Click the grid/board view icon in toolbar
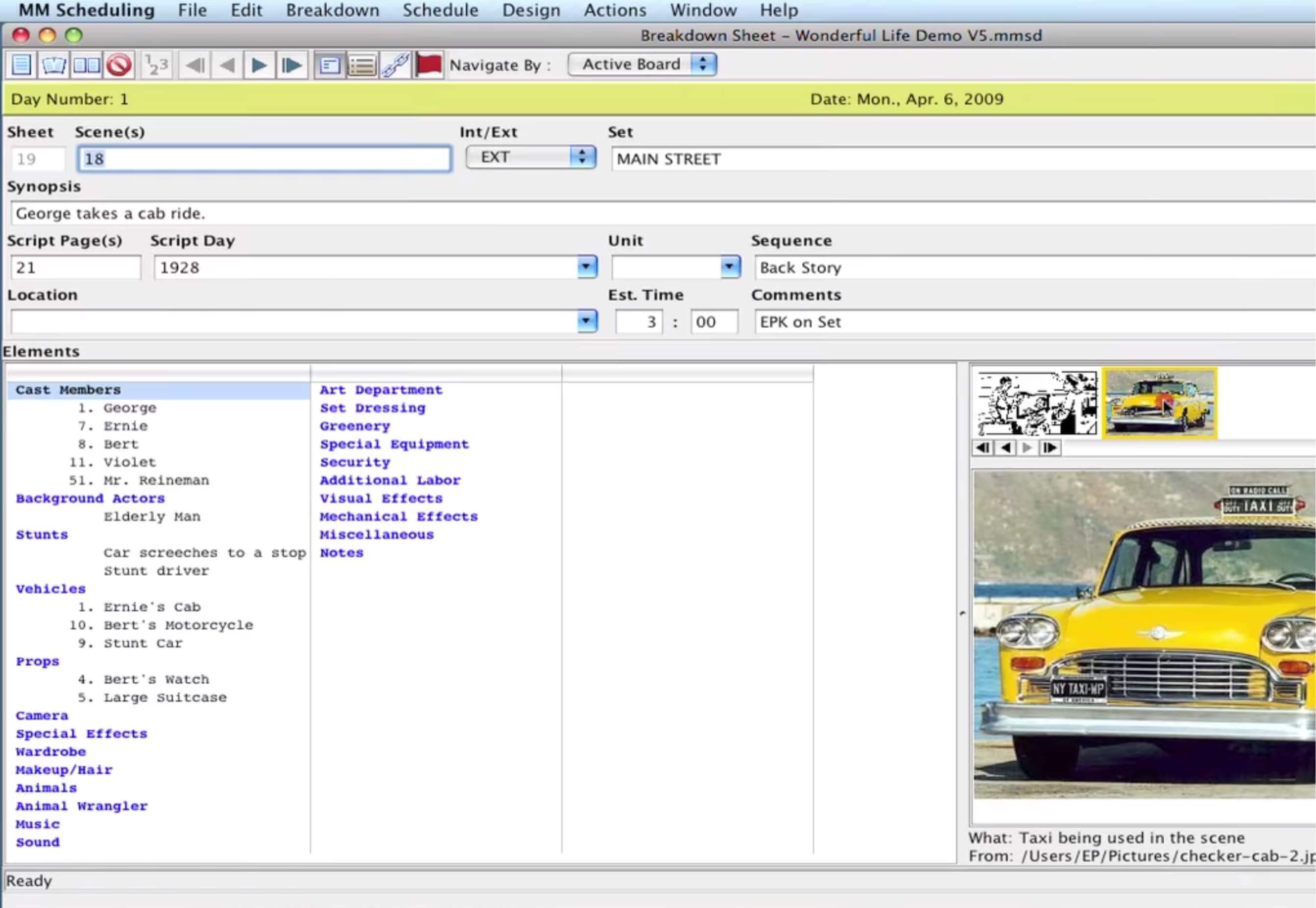1316x908 pixels. (86, 64)
